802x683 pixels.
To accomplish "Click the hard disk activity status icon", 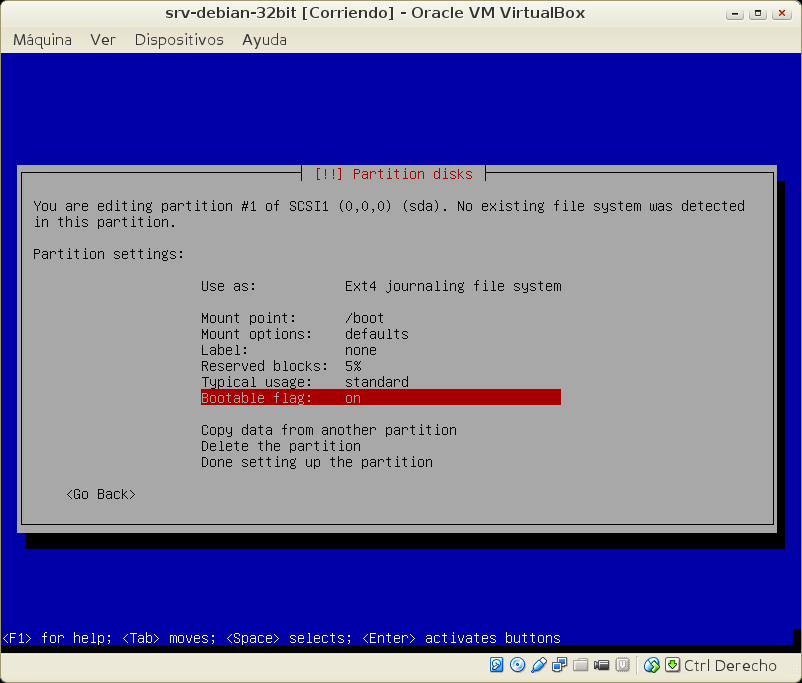I will pos(497,665).
